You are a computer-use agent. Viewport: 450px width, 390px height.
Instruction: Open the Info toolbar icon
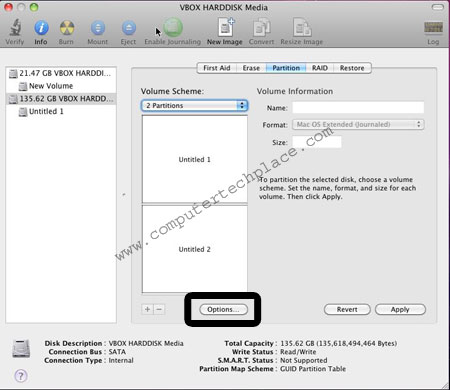[41, 28]
